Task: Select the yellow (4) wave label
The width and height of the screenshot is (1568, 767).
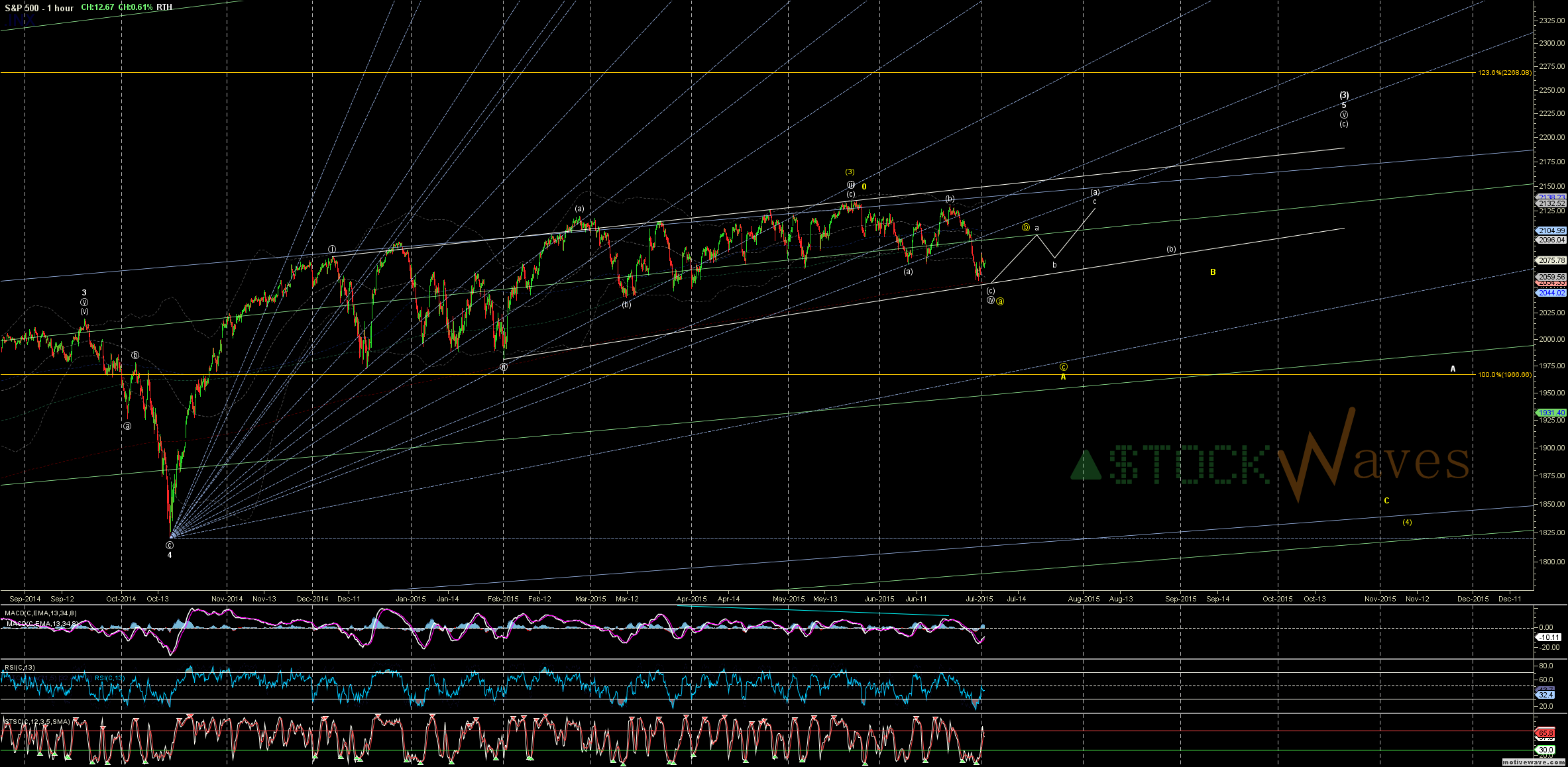Action: pos(1407,522)
